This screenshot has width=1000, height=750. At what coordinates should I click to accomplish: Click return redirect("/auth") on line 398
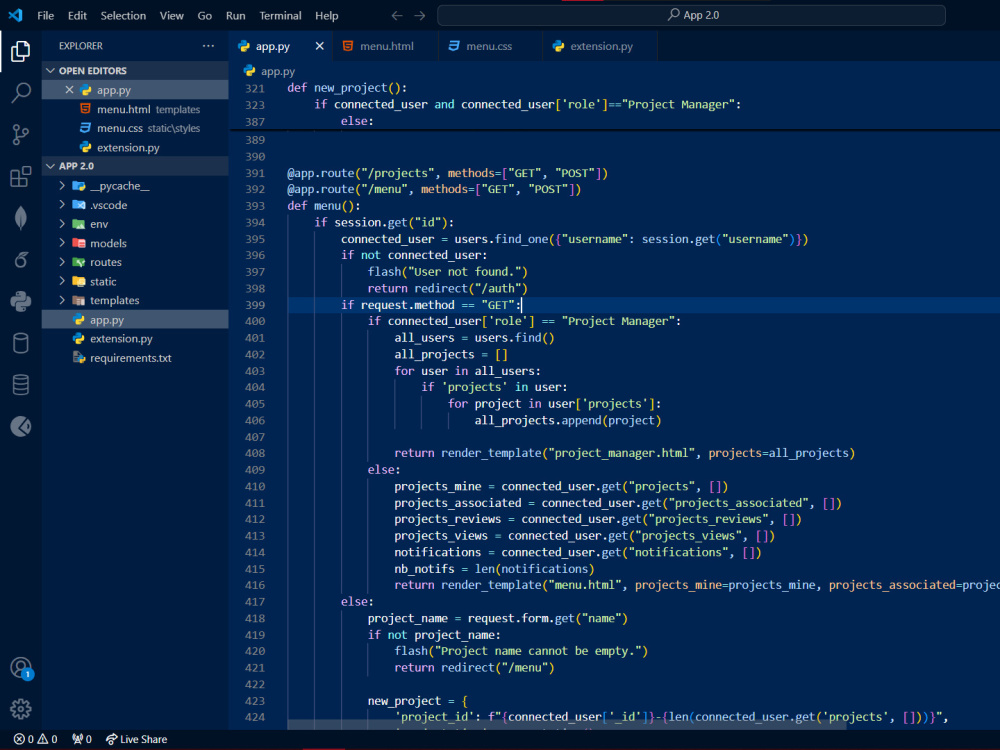447,288
